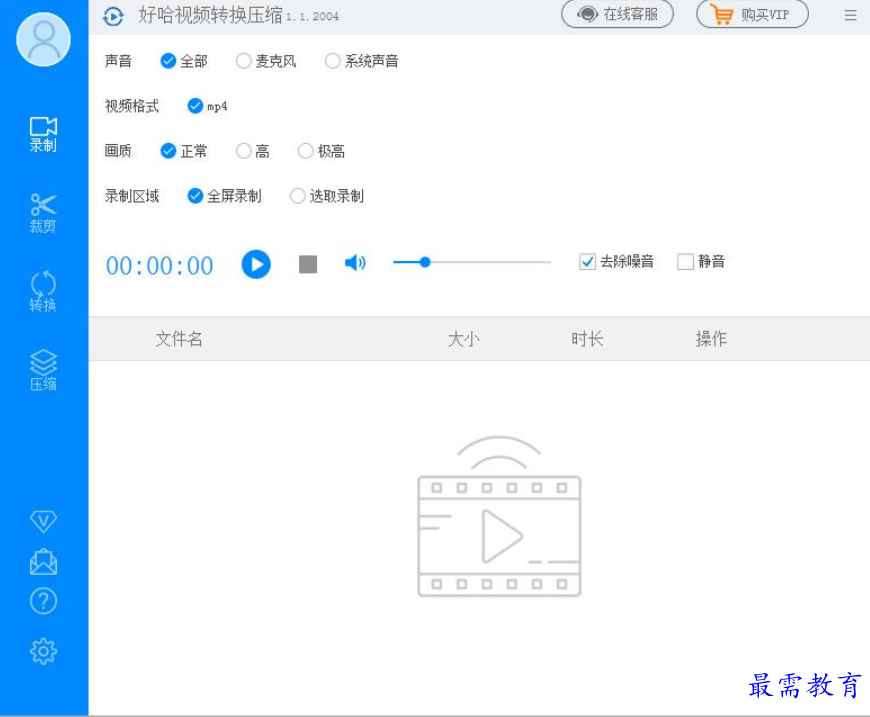The width and height of the screenshot is (870, 717).
Task: Select 麦克风 as audio source
Action: (x=244, y=61)
